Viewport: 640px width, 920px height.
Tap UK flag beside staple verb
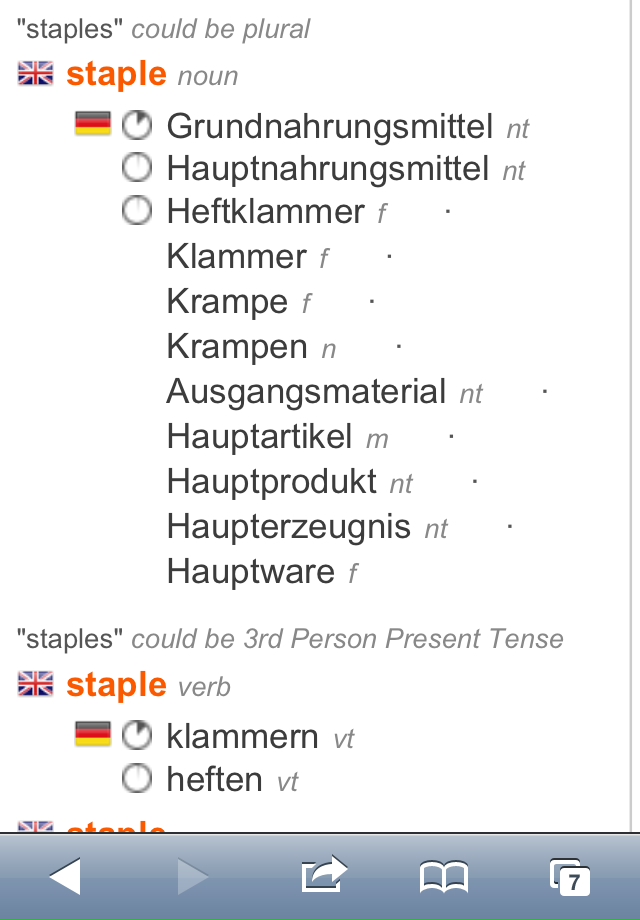pyautogui.click(x=36, y=685)
